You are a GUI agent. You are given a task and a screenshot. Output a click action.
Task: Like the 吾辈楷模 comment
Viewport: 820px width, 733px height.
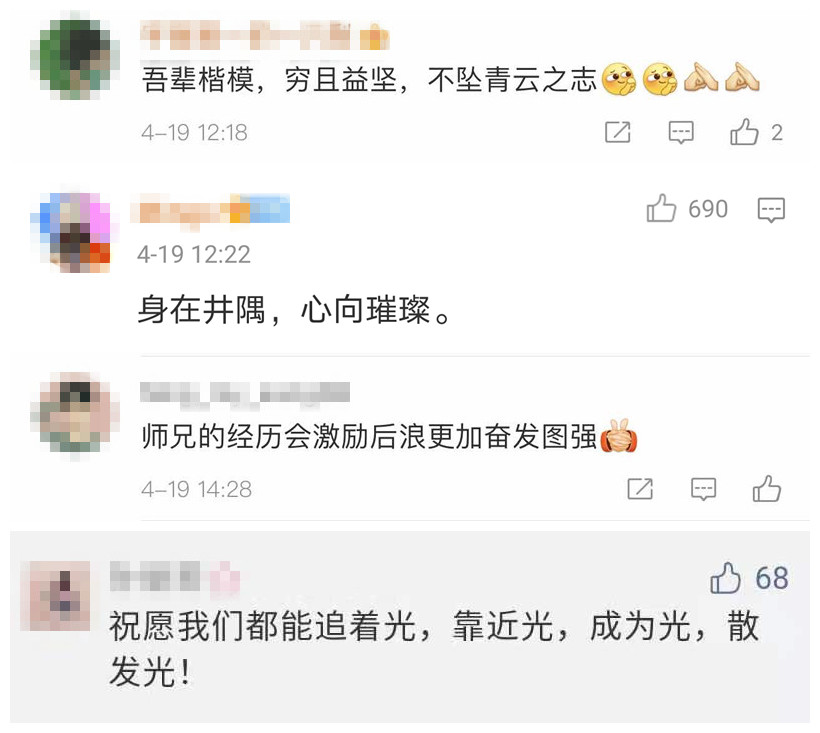pyautogui.click(x=744, y=132)
